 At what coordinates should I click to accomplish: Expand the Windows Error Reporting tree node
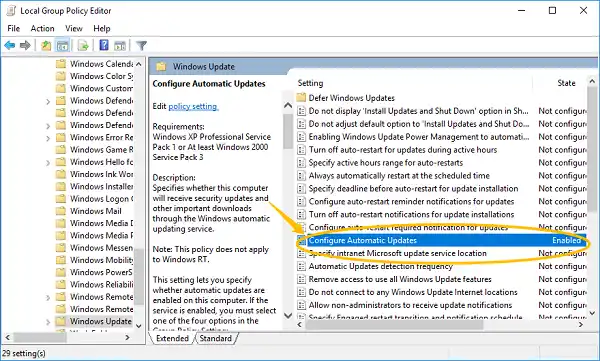click(48, 138)
